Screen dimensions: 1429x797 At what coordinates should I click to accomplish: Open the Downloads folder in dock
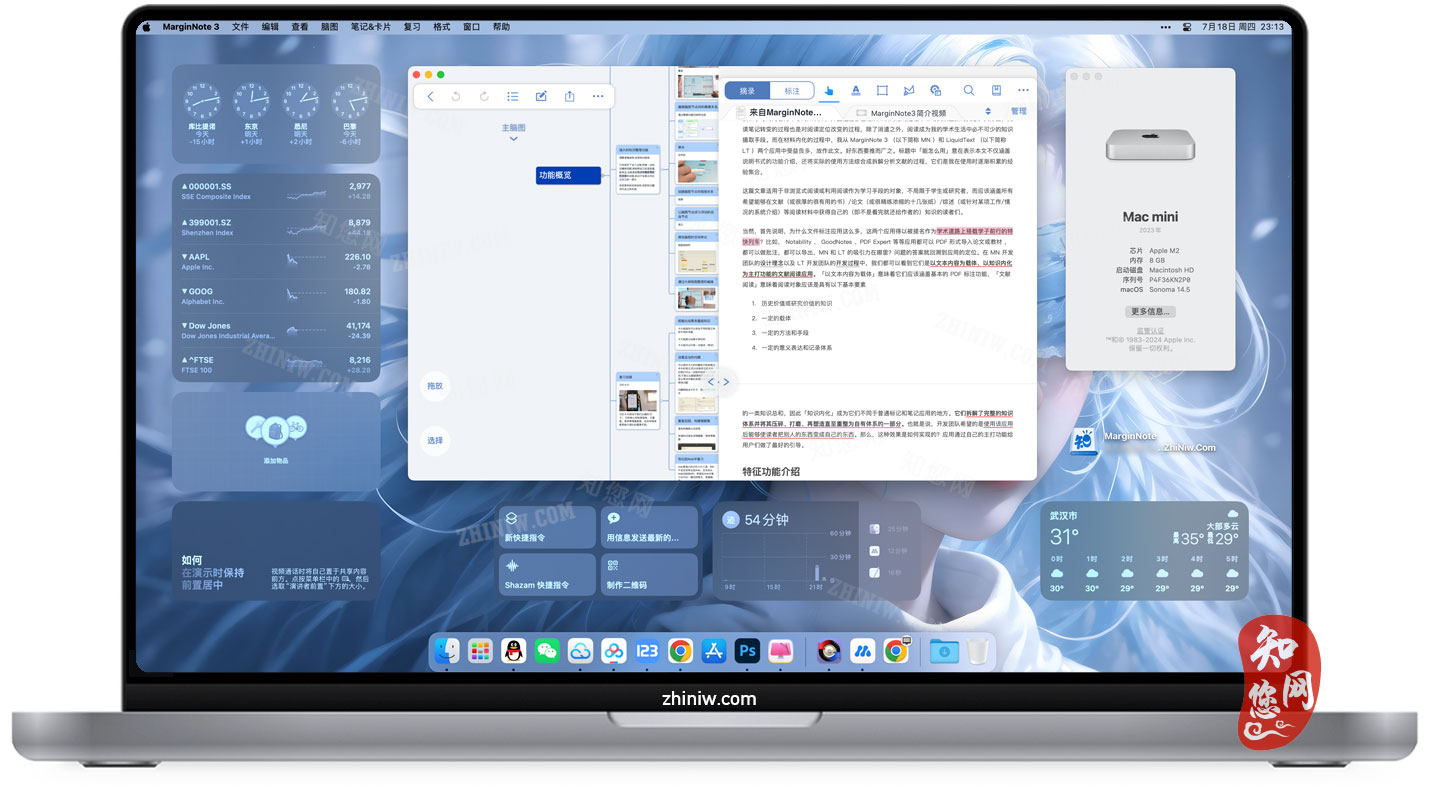click(944, 651)
